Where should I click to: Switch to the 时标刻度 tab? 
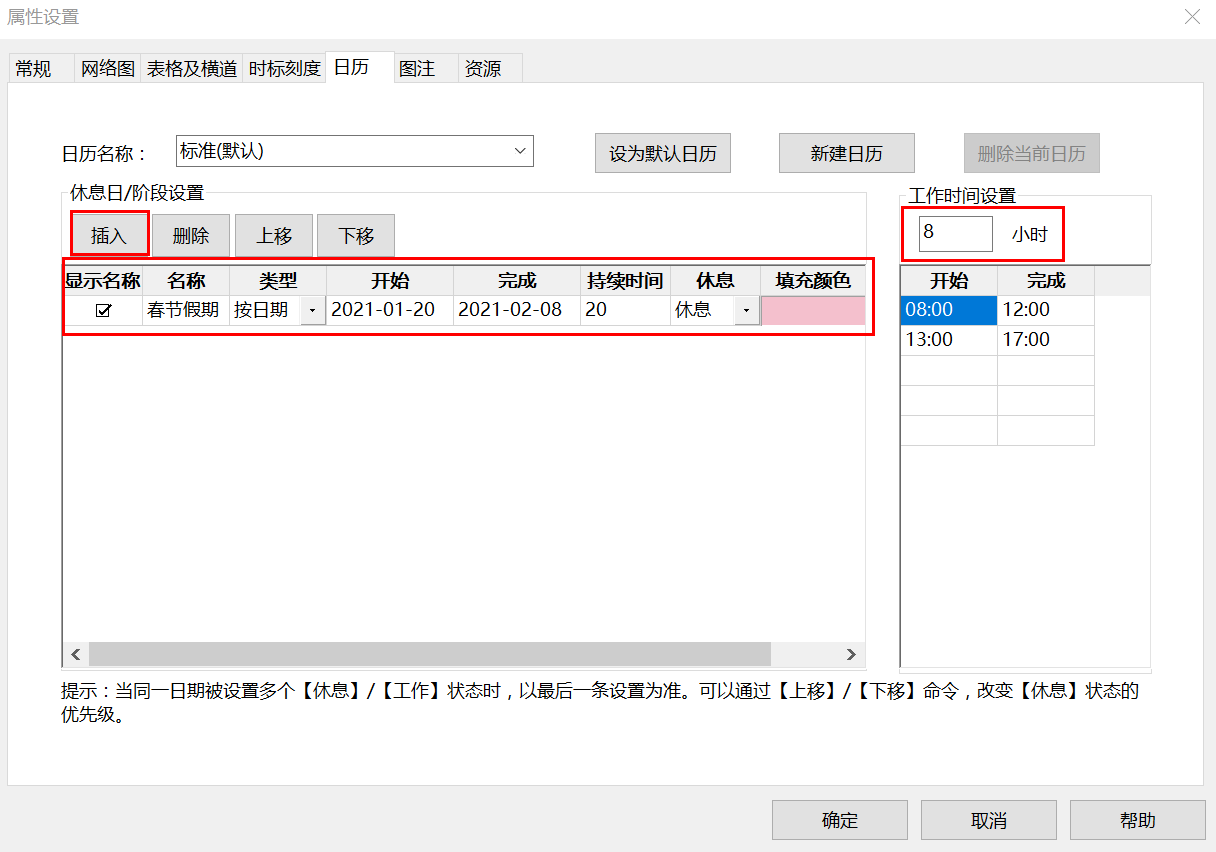(x=283, y=67)
